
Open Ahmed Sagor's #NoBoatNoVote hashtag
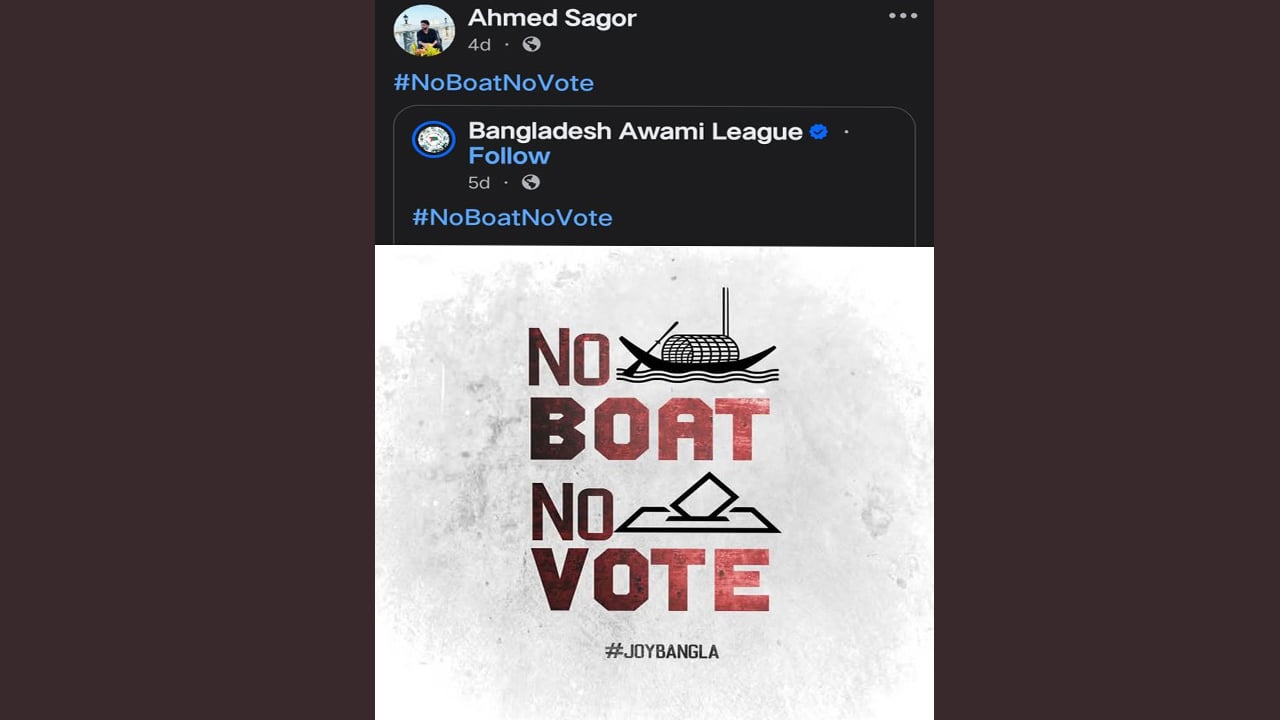point(494,83)
